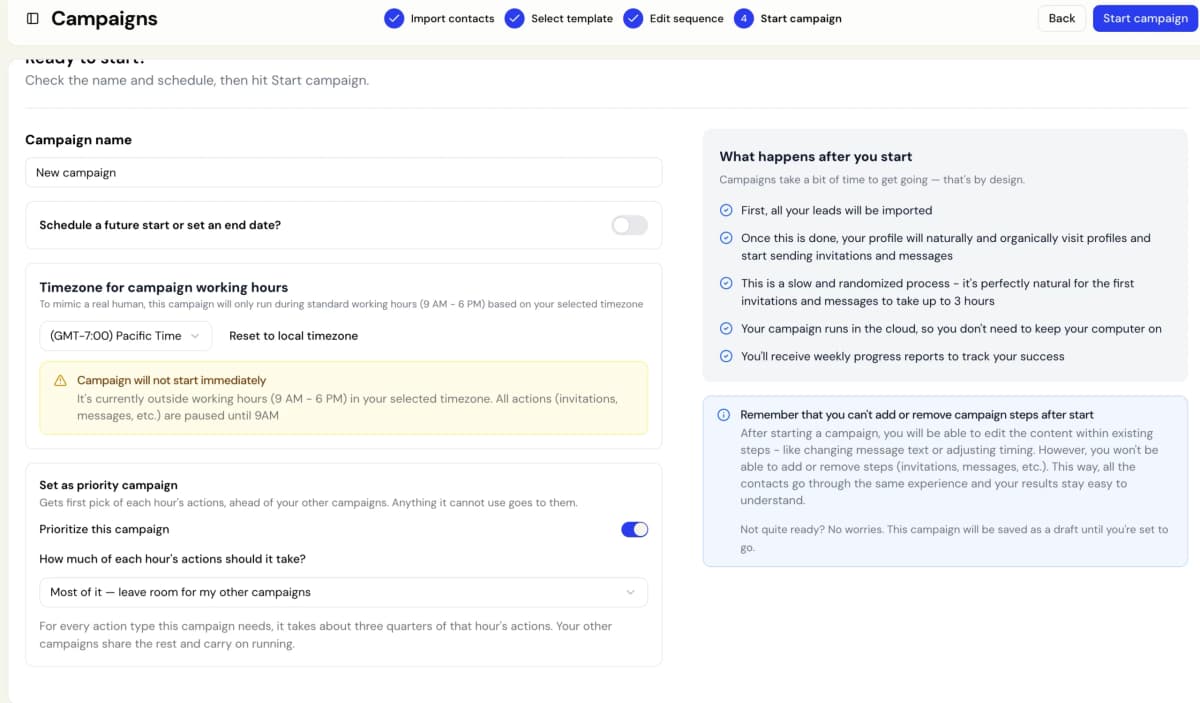1200x703 pixels.
Task: Click 'How much of each hour's actions' label
Action: (x=172, y=559)
